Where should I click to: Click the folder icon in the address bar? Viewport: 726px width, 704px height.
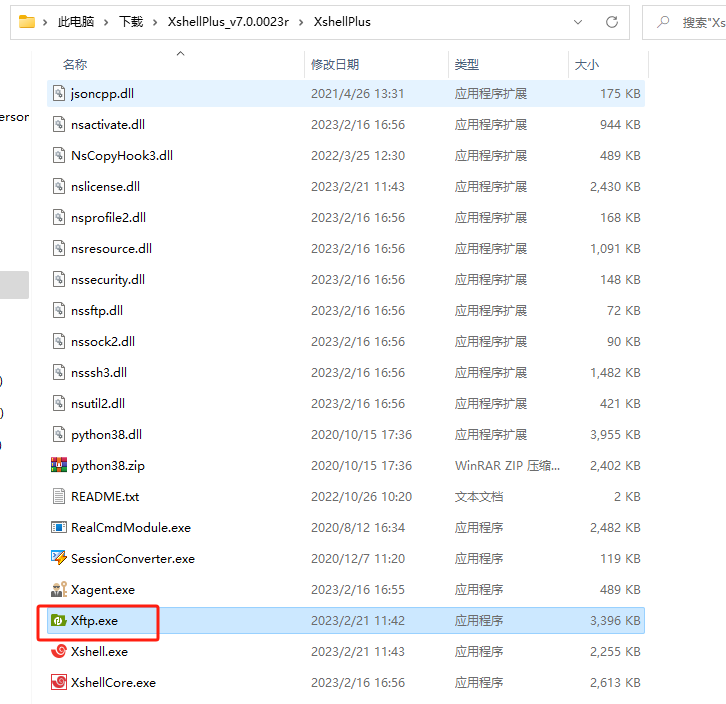[x=27, y=22]
